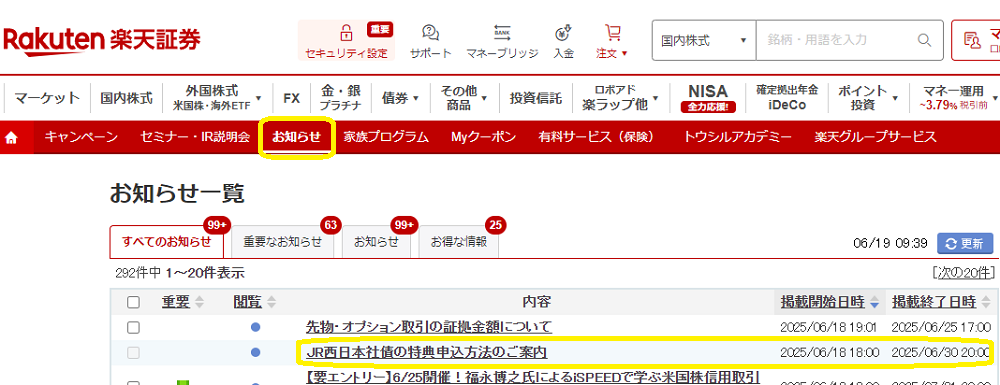Open 金・銀 プラチナ menu
Screen dimensions: 1000x385
pos(341,98)
